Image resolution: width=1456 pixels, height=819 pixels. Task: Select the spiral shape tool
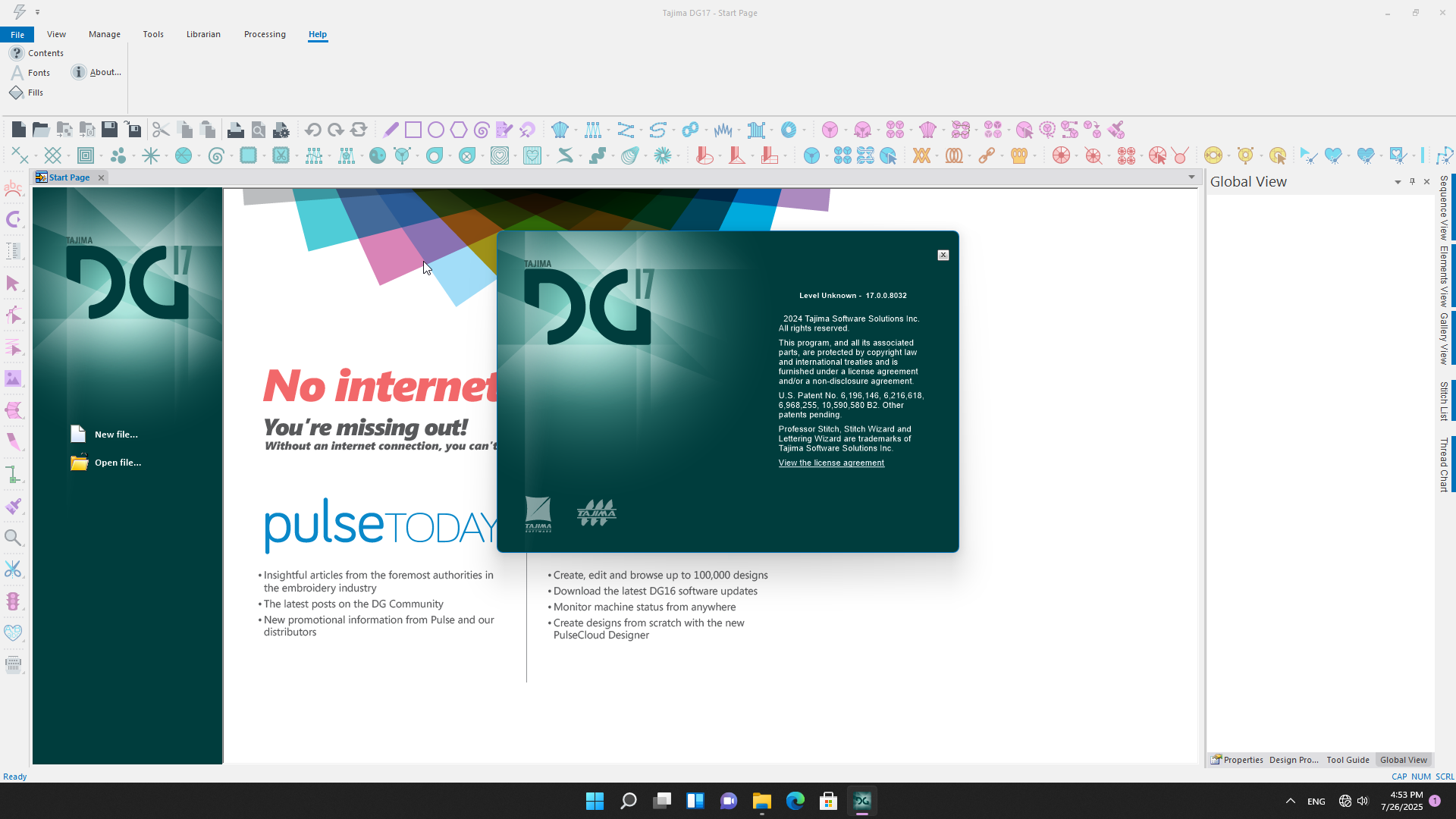(482, 130)
